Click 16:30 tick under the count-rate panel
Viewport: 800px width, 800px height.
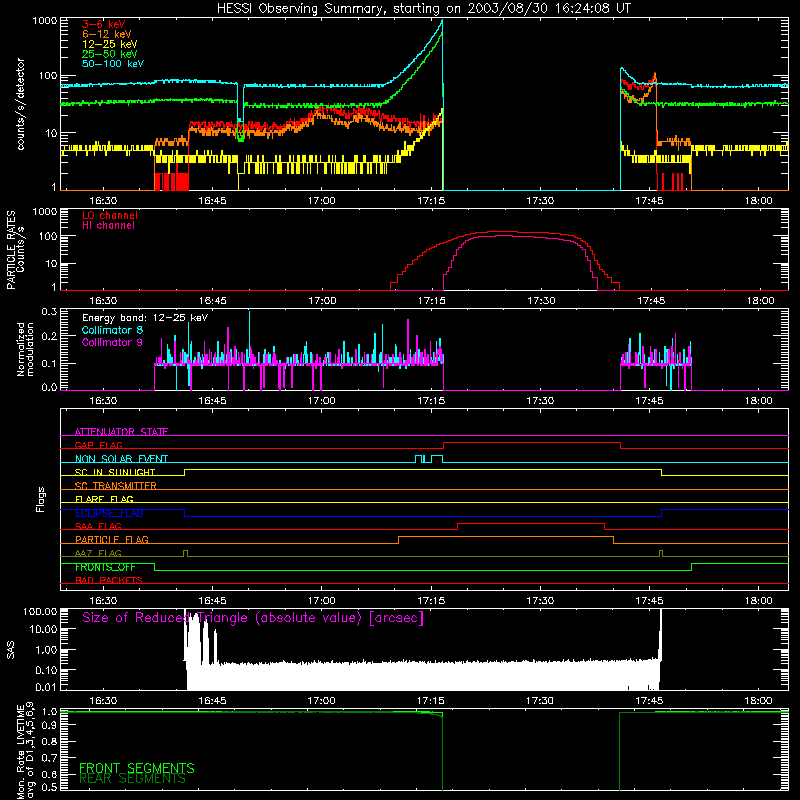[103, 201]
